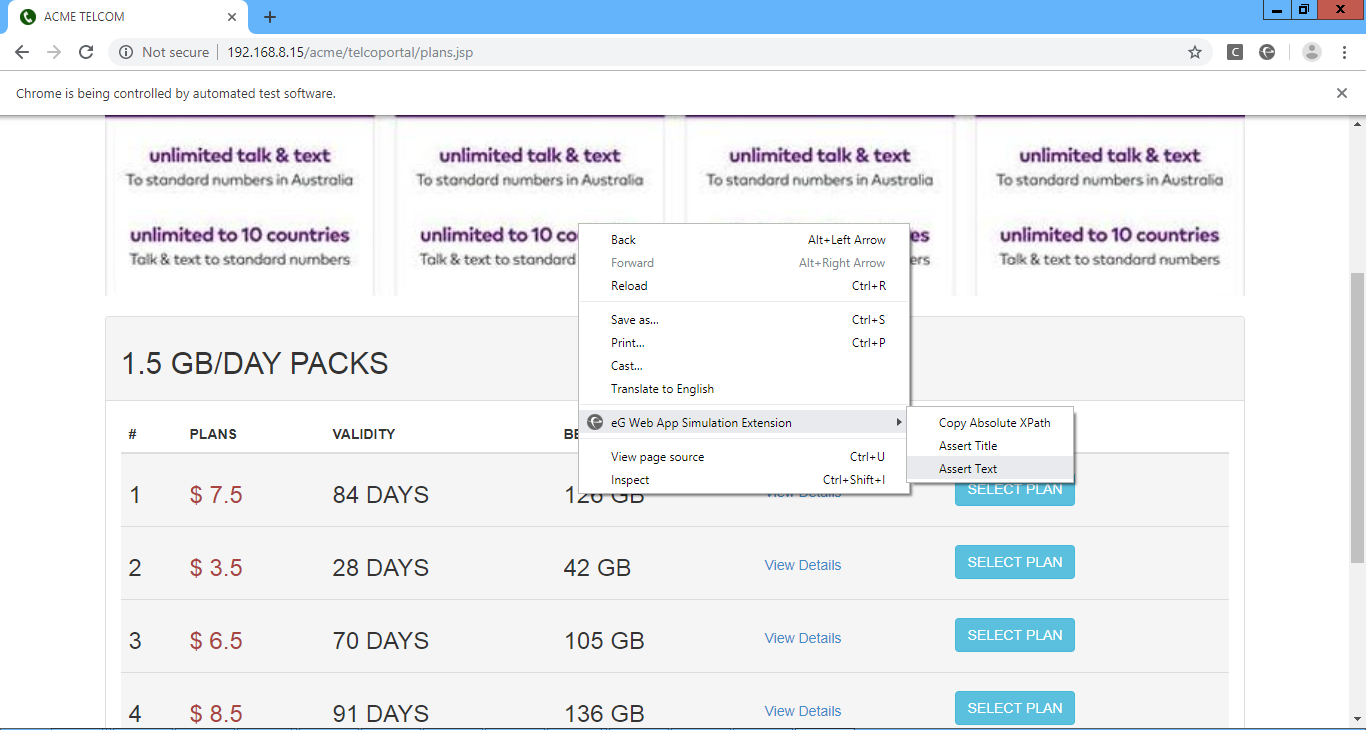The width and height of the screenshot is (1366, 730).
Task: Click the $ 8.5 plan price
Action: pos(216,714)
